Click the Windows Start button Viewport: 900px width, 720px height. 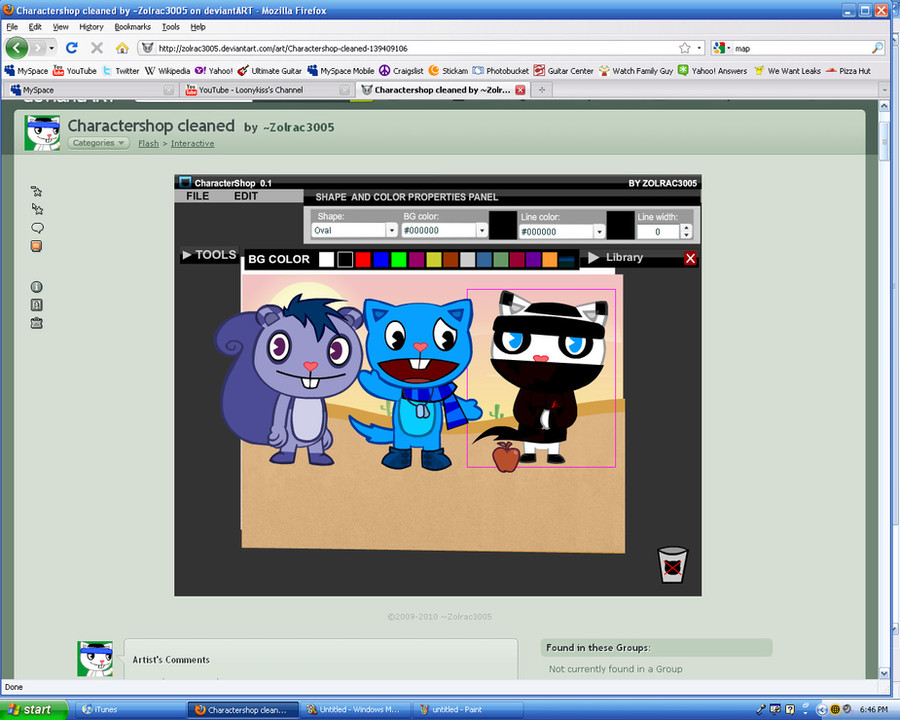click(x=34, y=710)
